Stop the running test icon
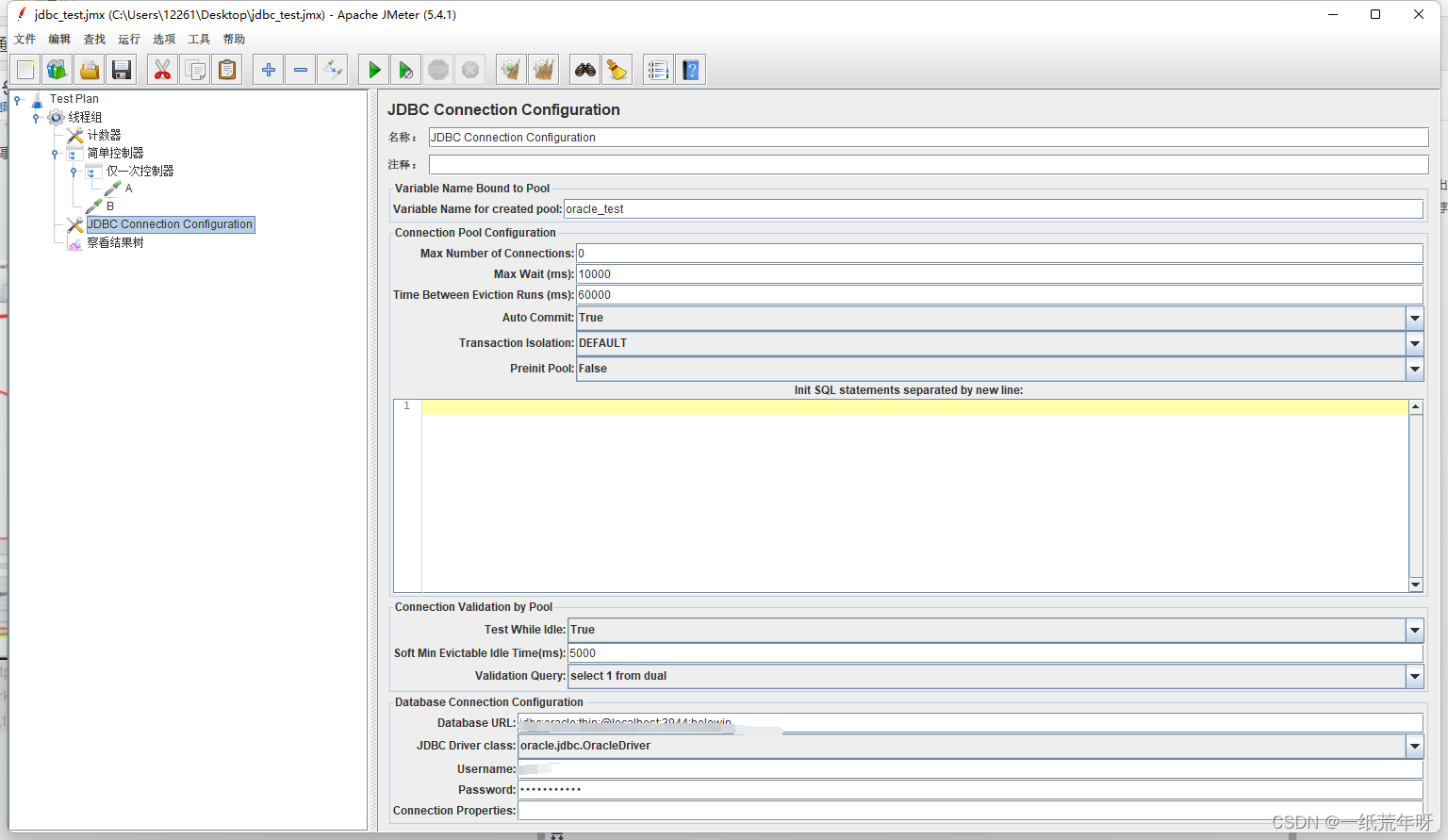The image size is (1448, 840). coord(438,70)
